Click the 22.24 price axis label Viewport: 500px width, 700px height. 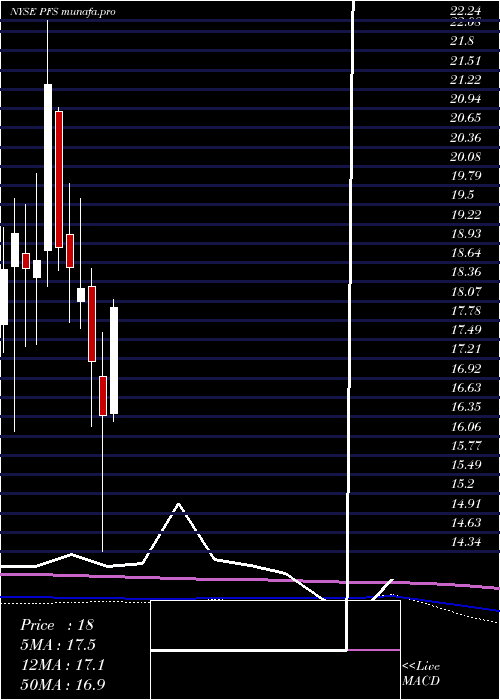tap(465, 12)
